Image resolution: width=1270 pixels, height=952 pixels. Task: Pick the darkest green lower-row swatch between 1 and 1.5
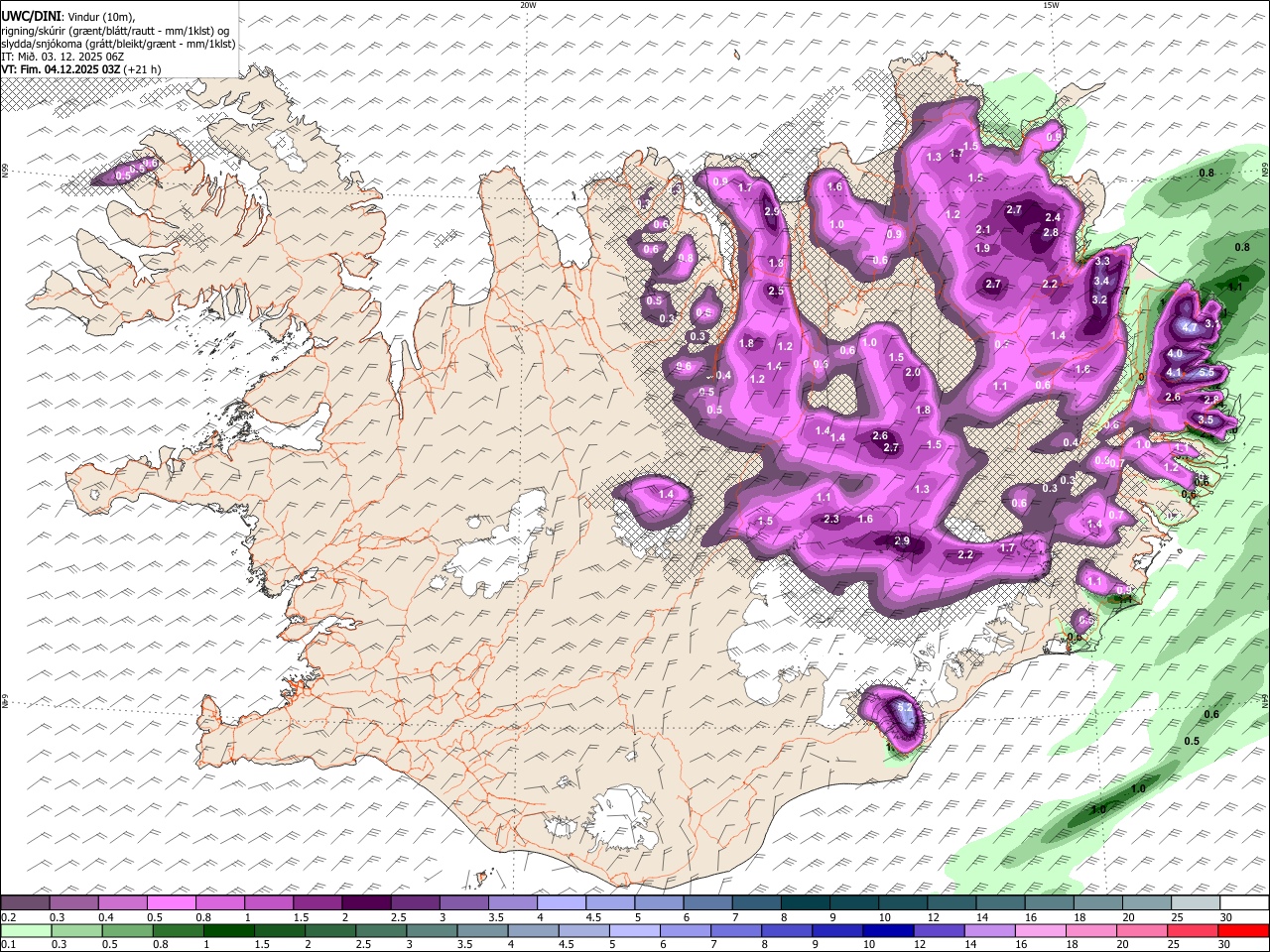click(x=228, y=930)
